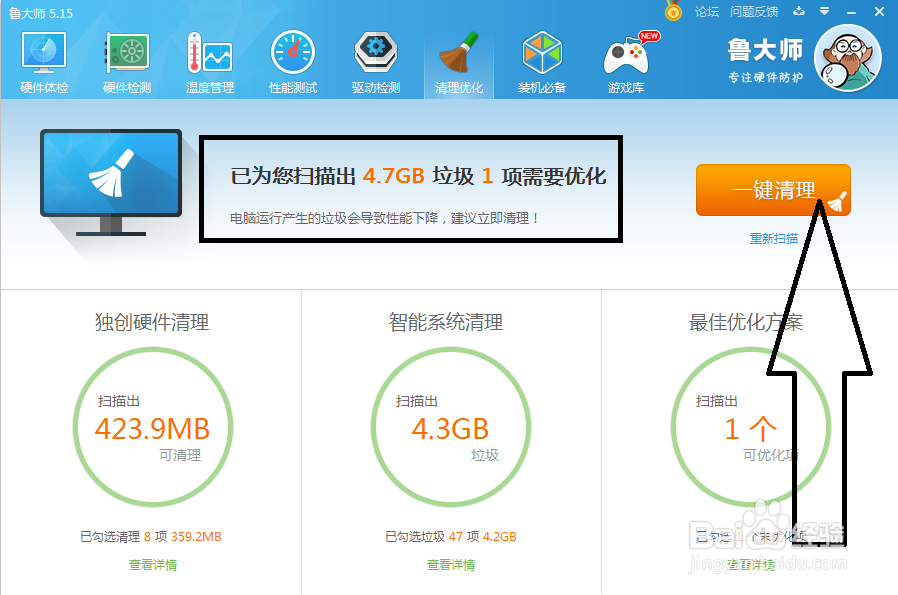Screen dimensions: 898x595
Task: Switch to 装机必备 essential software
Action: [x=541, y=60]
